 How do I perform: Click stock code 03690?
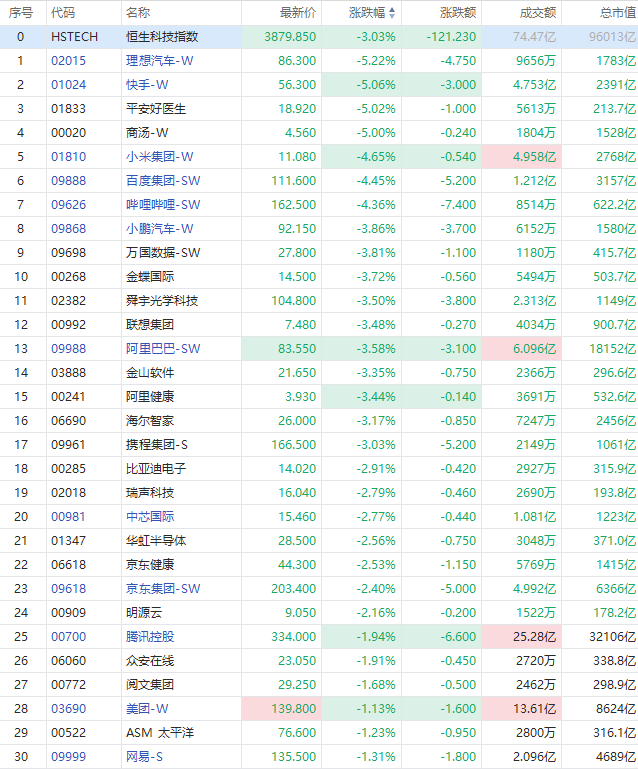(68, 710)
